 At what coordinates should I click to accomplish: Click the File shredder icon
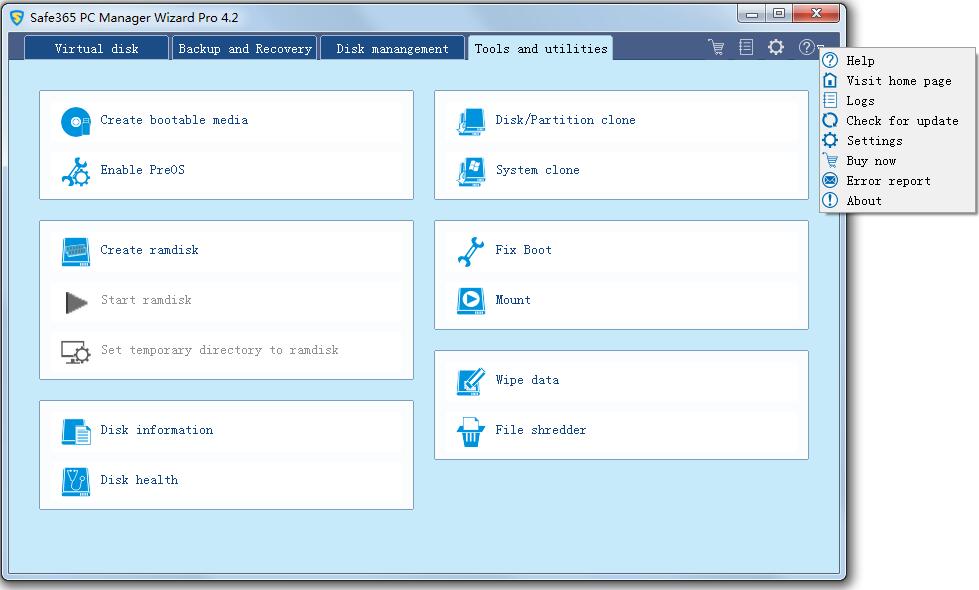coord(471,431)
